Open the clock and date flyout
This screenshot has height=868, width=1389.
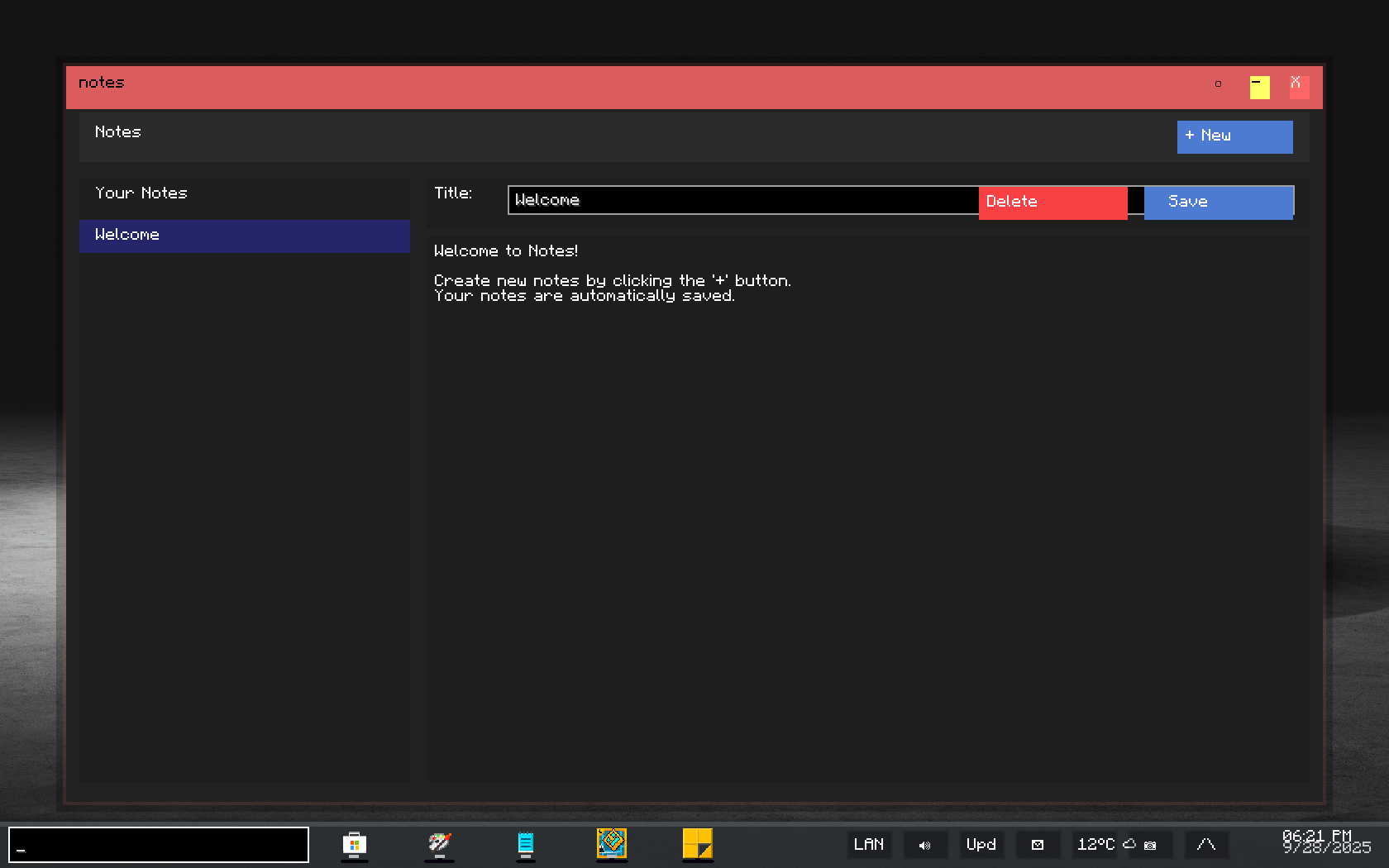click(1325, 842)
